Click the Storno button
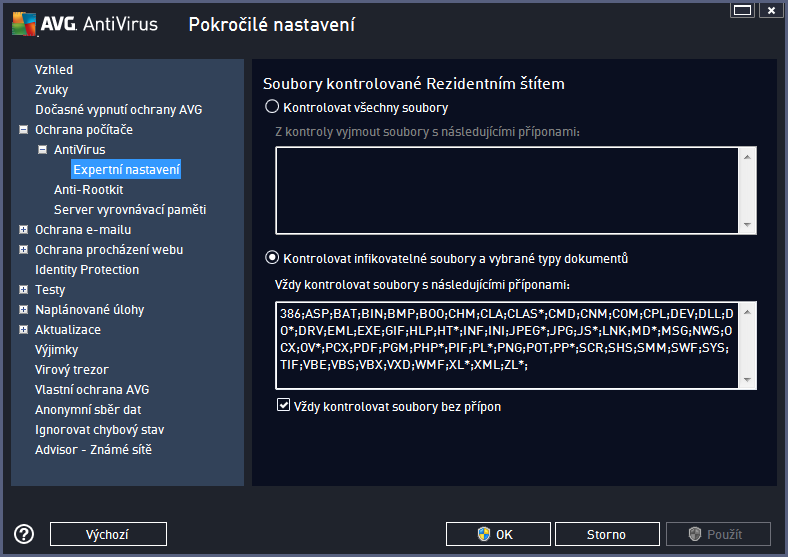This screenshot has width=788, height=557. pos(607,534)
